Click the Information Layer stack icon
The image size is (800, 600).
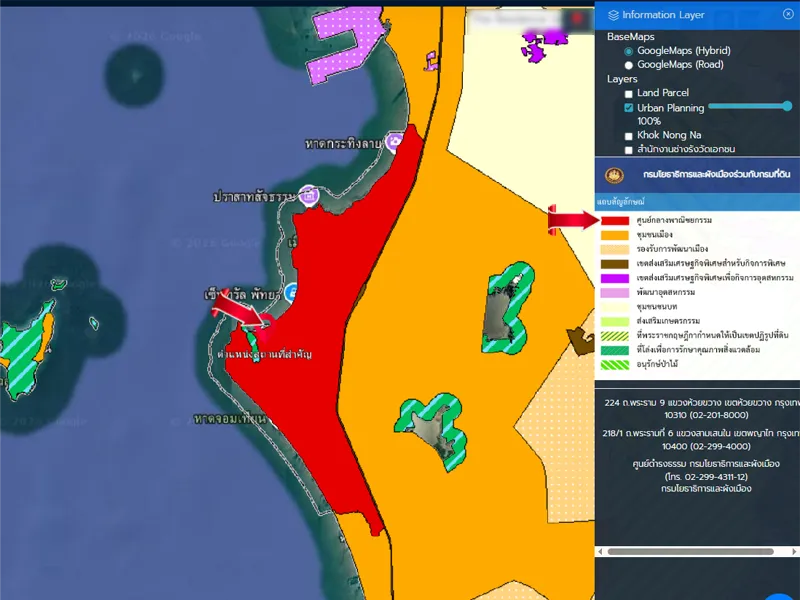pos(613,15)
